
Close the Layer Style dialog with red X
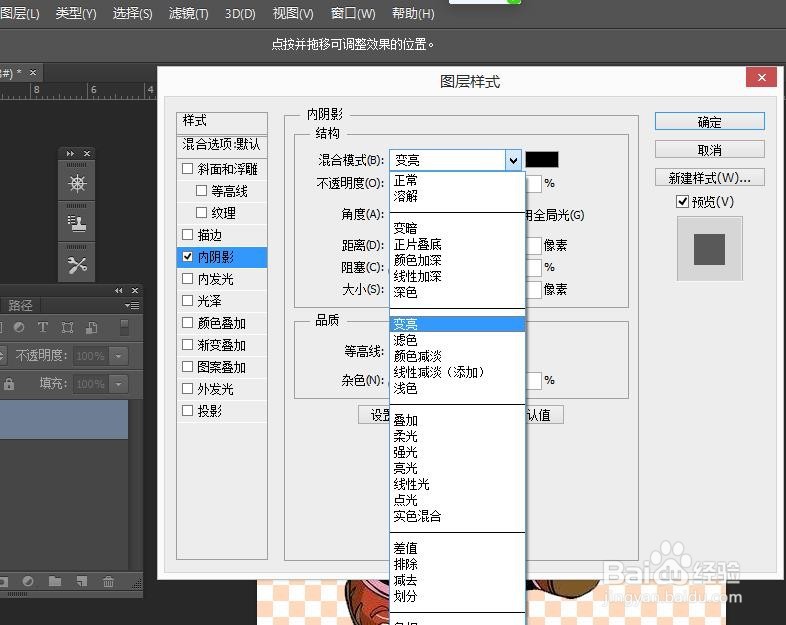[x=761, y=77]
